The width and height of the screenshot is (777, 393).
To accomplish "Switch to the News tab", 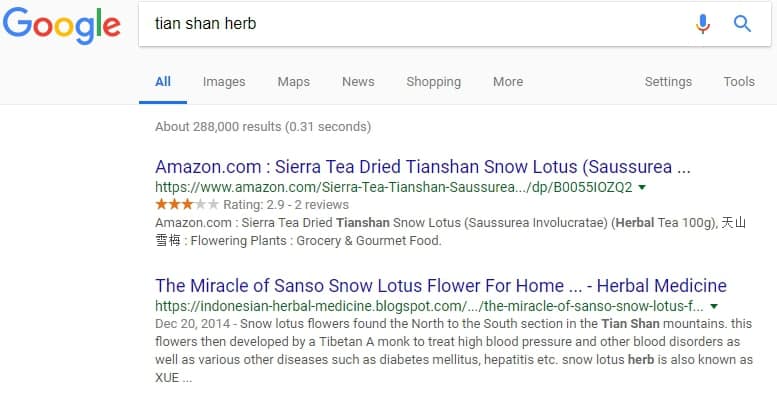I will tap(358, 82).
